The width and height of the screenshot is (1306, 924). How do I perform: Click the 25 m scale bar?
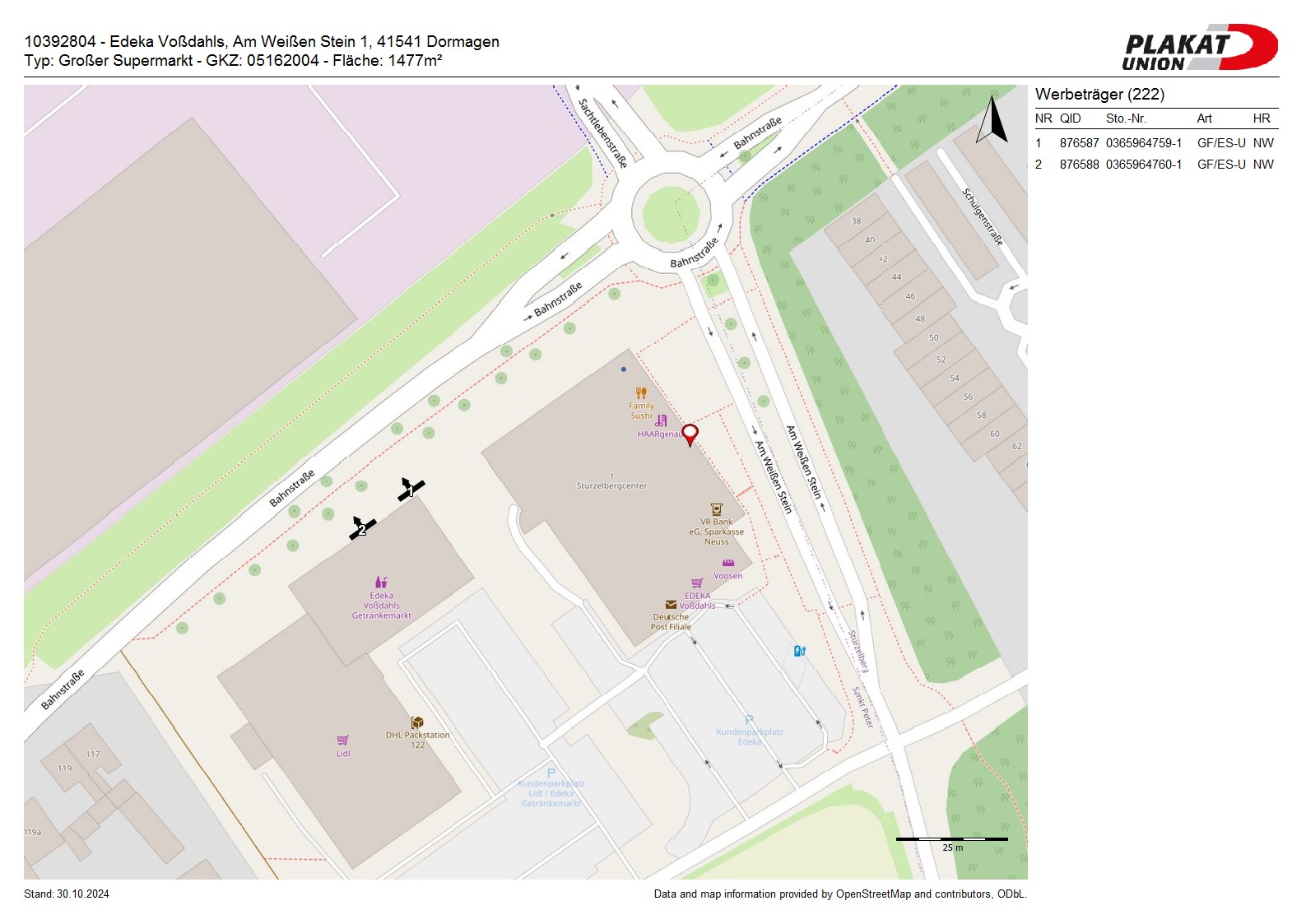951,840
